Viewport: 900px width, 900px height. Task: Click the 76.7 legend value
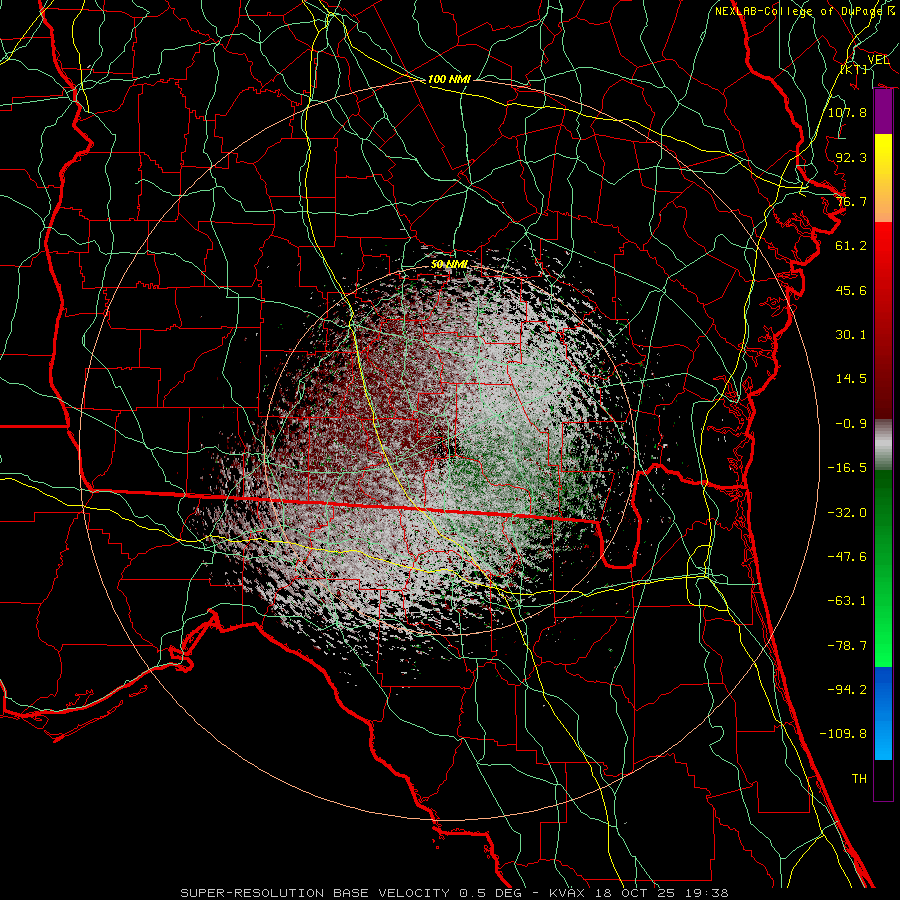(x=851, y=201)
